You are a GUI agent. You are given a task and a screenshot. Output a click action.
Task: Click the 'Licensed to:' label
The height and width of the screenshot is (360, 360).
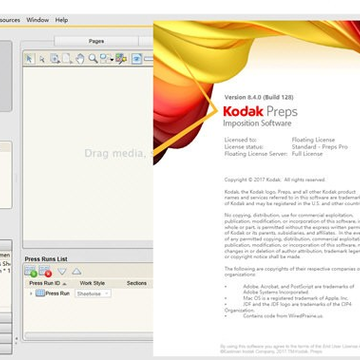(240, 140)
